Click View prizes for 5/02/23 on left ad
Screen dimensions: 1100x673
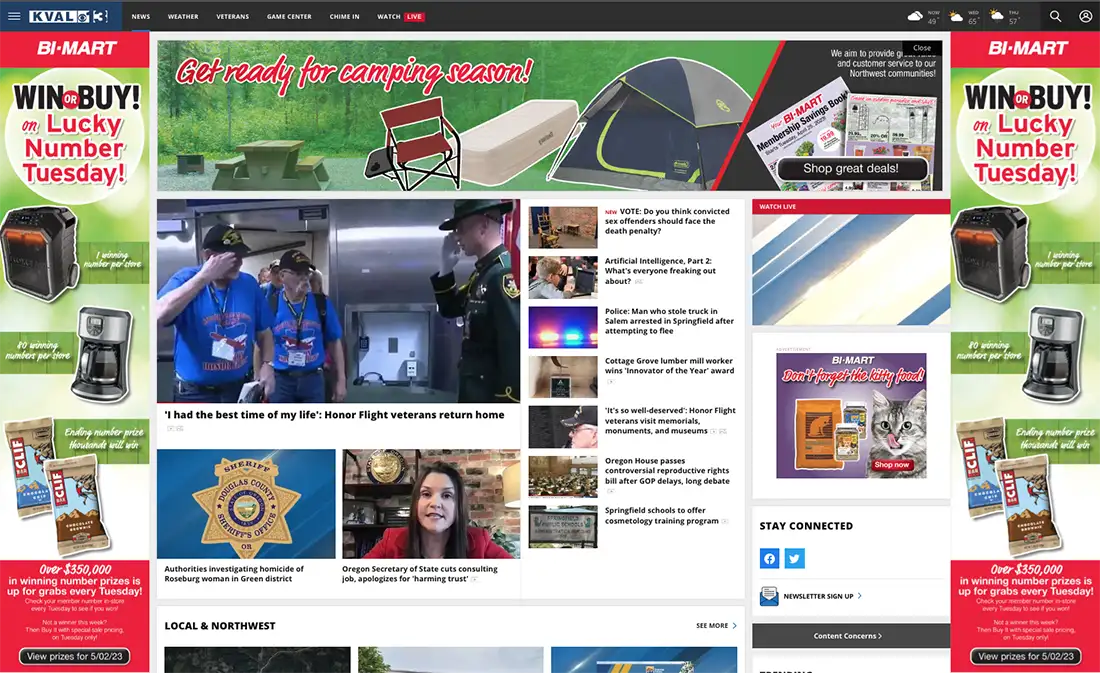click(x=74, y=657)
